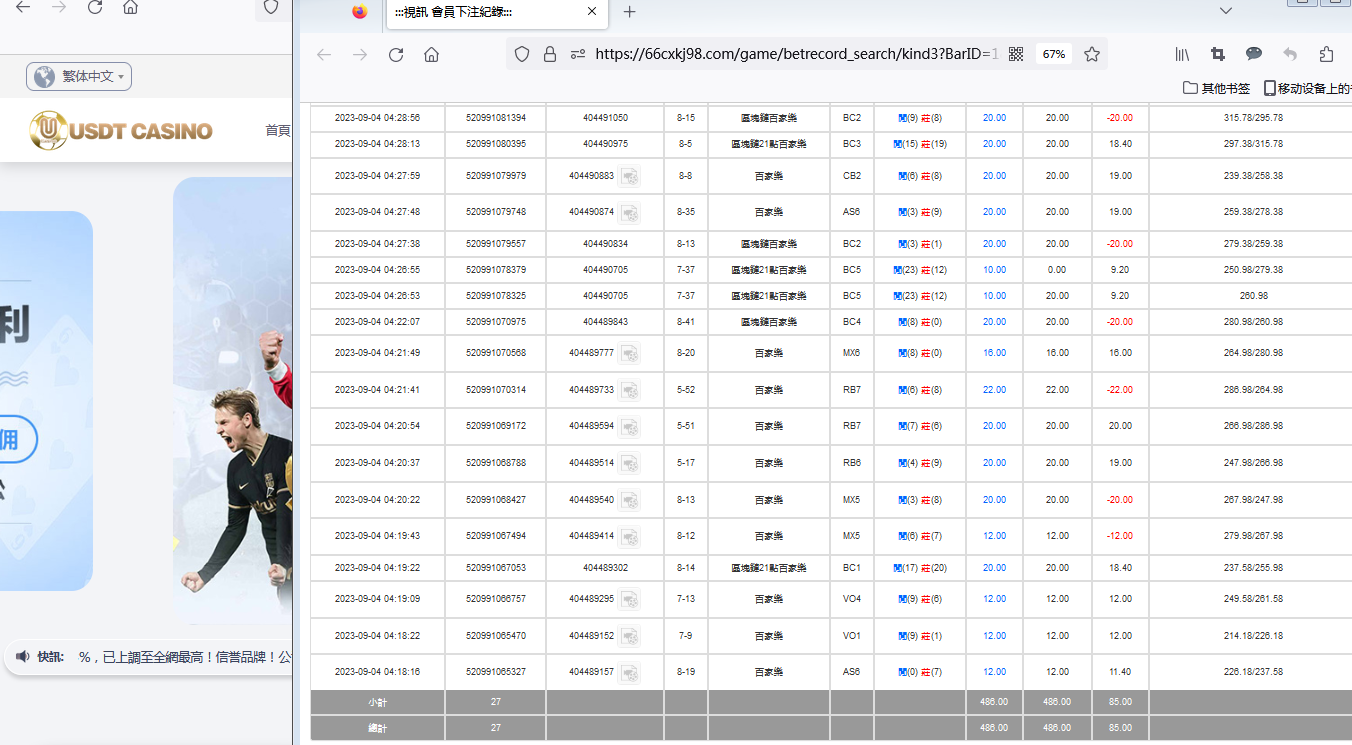The height and width of the screenshot is (745, 1352).
Task: Go back in the front browser window
Action: (324, 54)
